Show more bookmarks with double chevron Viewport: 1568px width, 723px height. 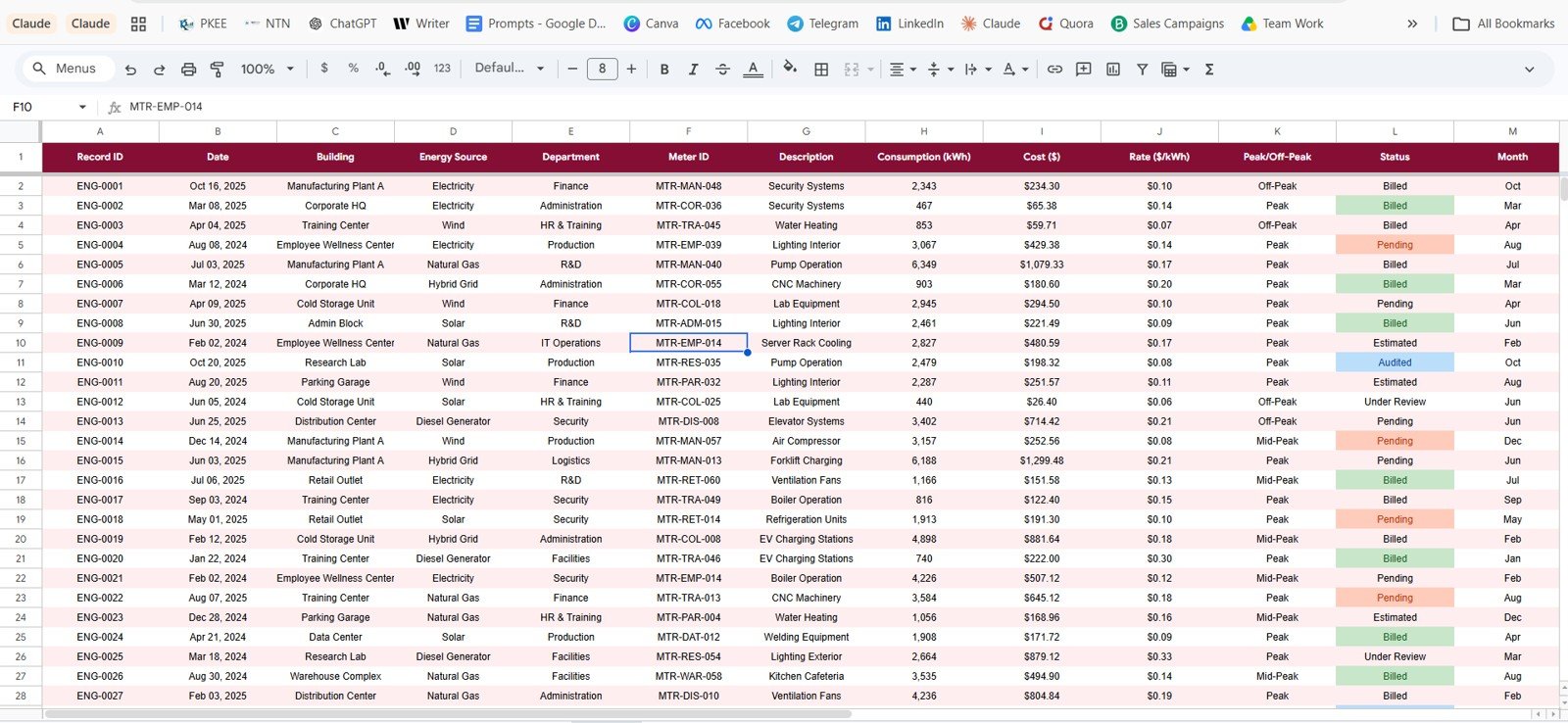tap(1412, 24)
